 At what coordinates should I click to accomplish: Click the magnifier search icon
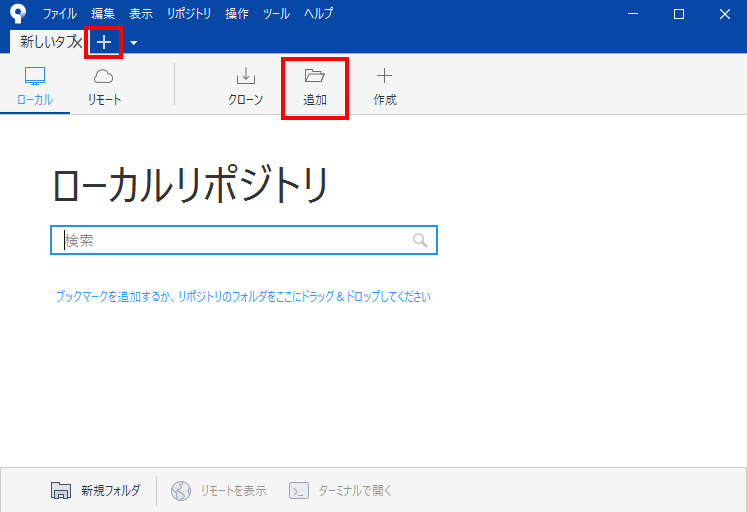420,240
